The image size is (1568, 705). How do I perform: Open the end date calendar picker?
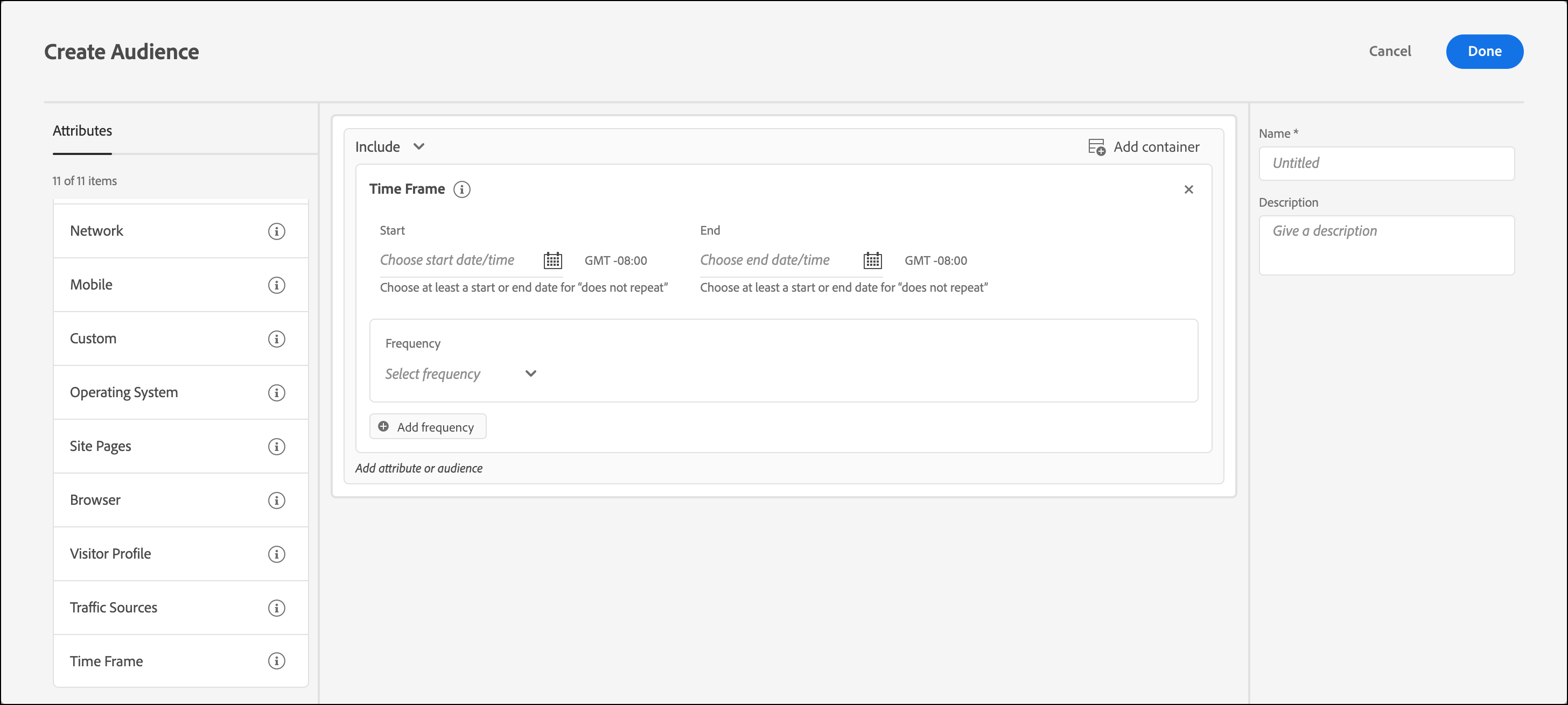(x=872, y=260)
